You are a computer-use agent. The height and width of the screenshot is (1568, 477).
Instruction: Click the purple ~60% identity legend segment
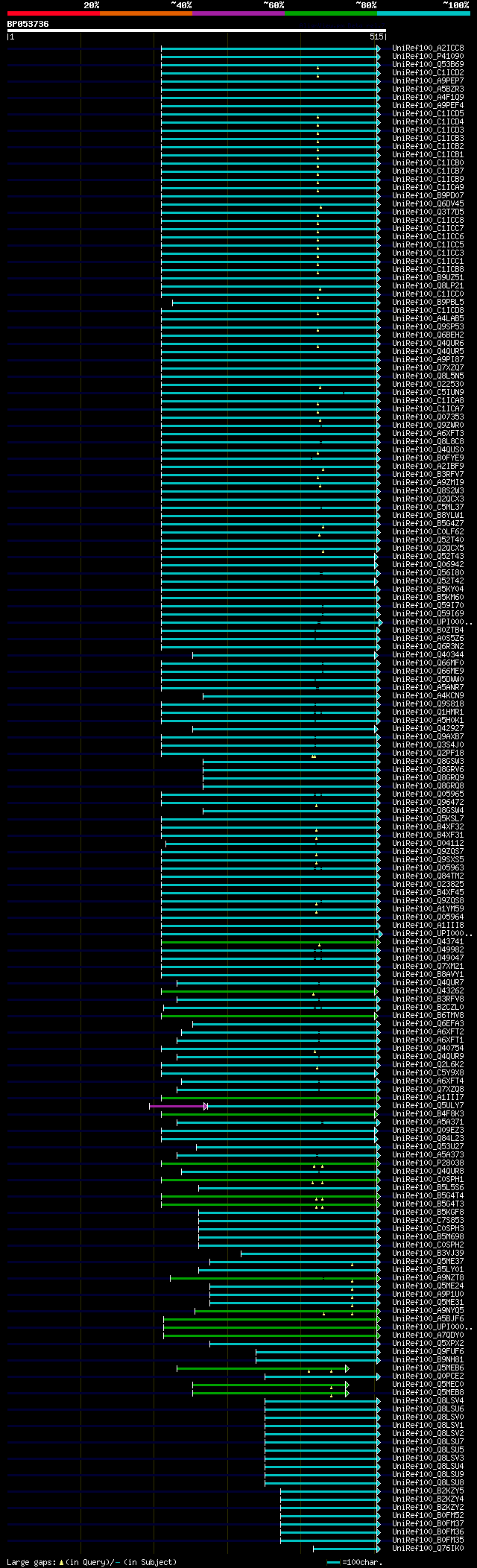click(x=238, y=13)
